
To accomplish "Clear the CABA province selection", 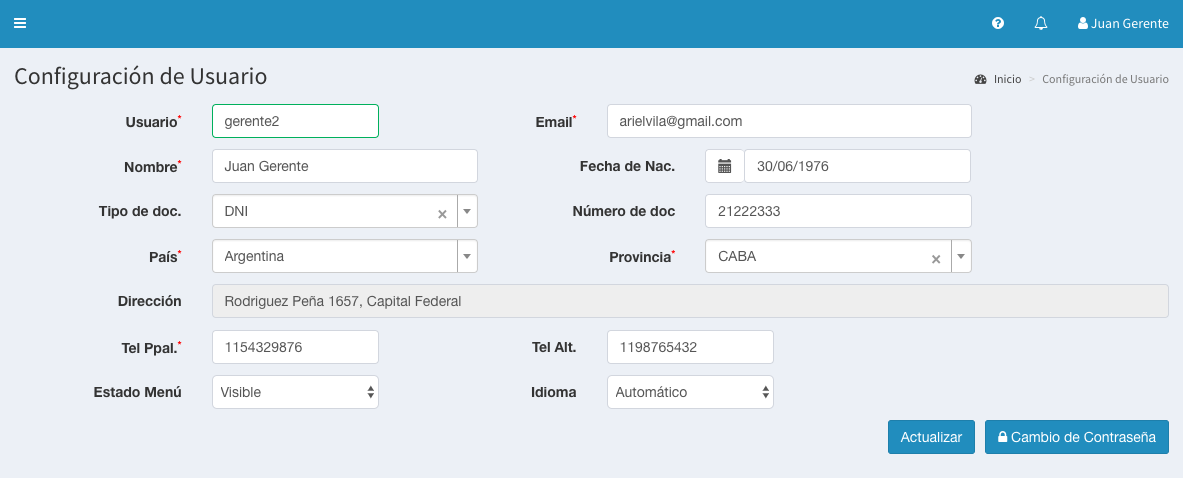I will click(936, 259).
